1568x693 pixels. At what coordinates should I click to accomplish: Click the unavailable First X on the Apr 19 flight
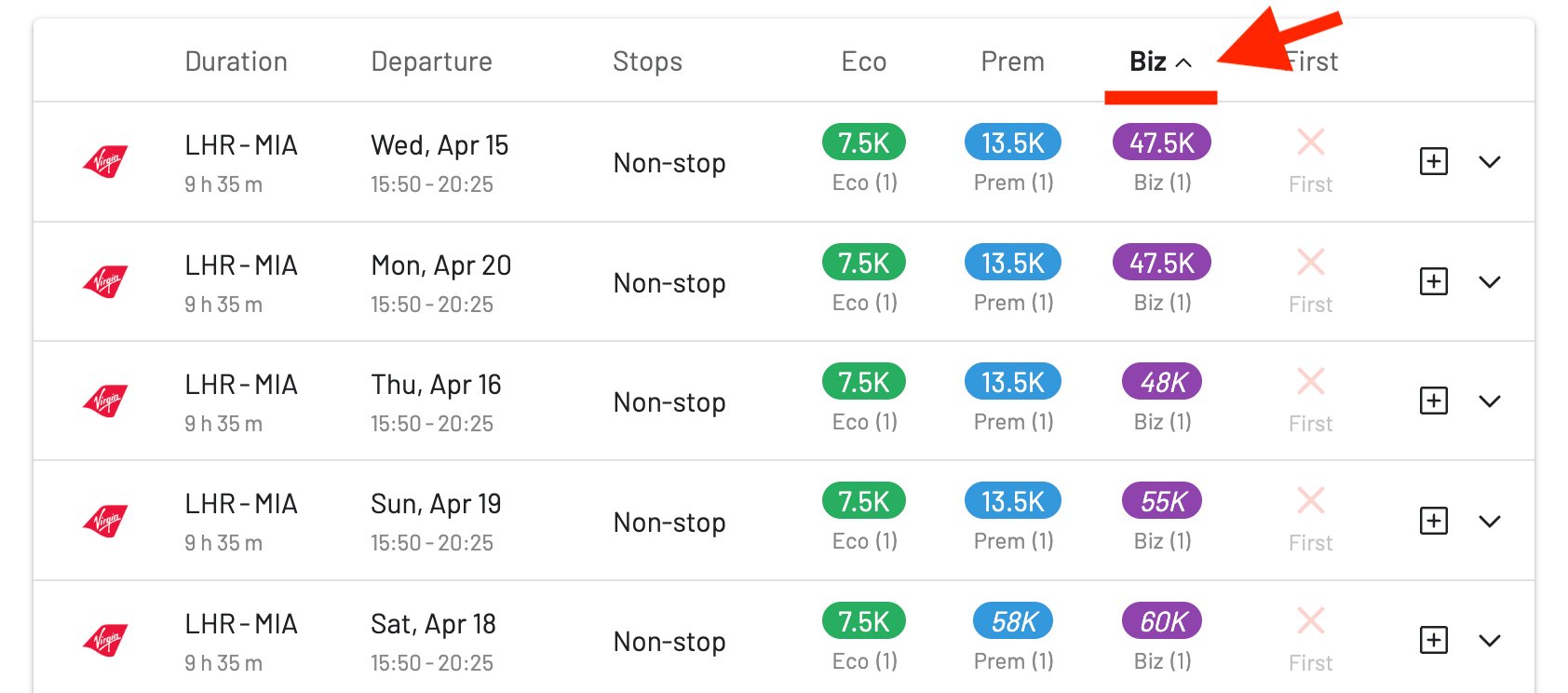coord(1310,501)
